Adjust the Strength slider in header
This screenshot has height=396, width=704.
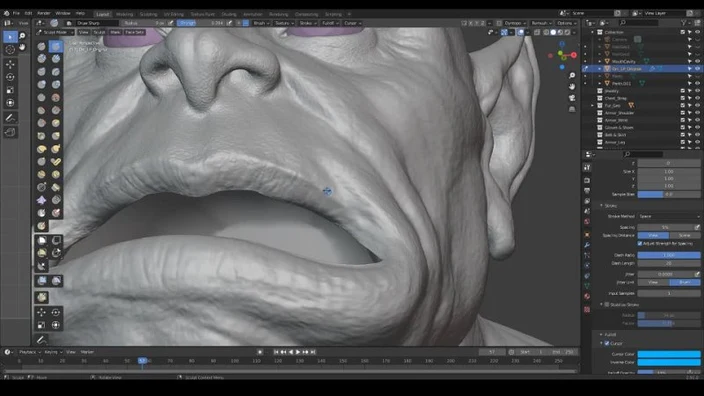(x=200, y=23)
